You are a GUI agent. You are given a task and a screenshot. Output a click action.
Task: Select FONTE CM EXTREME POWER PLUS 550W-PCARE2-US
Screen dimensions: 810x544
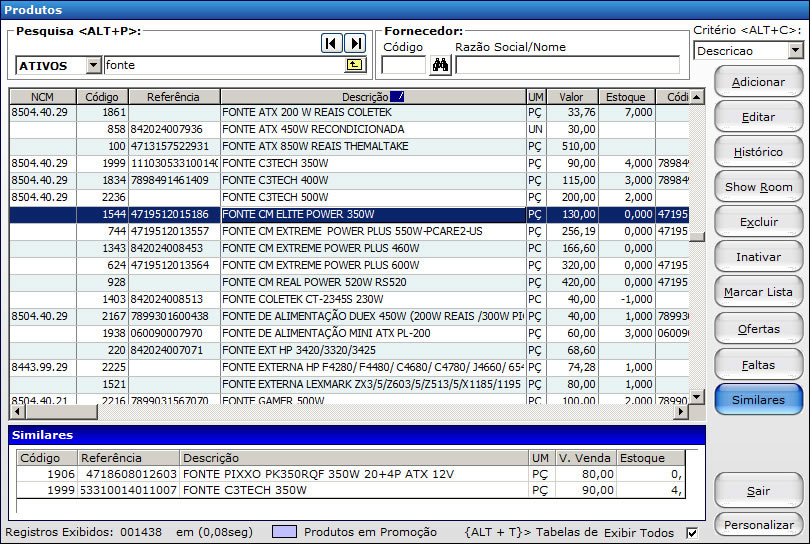349,231
